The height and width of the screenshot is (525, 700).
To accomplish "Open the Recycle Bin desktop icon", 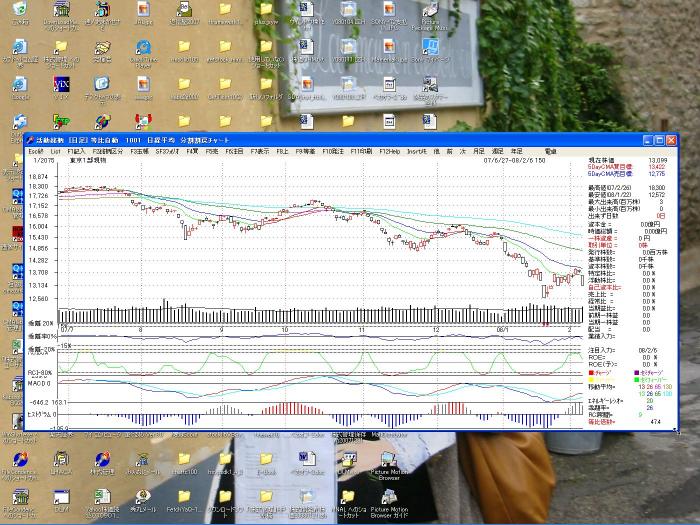I will coord(21,10).
